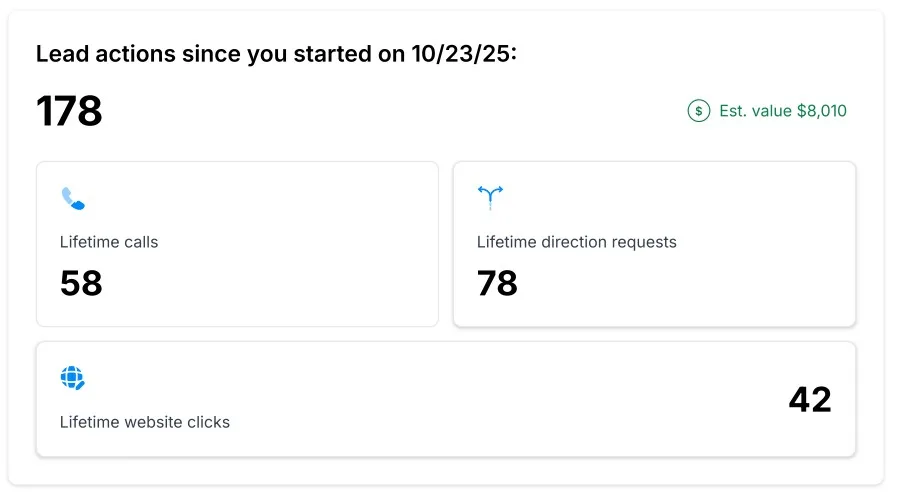This screenshot has width=897, height=498.
Task: Select the 78 direction requests count
Action: click(497, 283)
